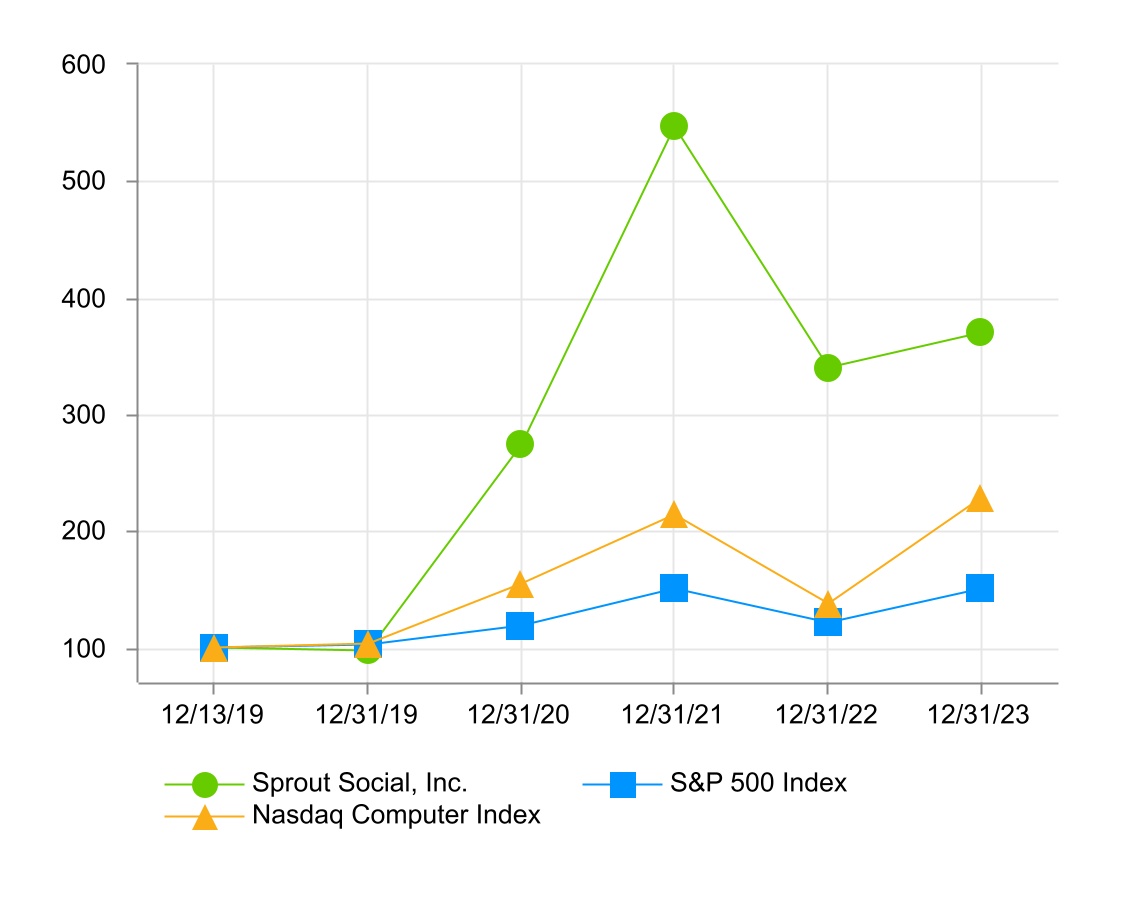Click Nasdaq Computer Index triangle at 12/31/20
Screen dimensions: 1122x904
tap(520, 585)
